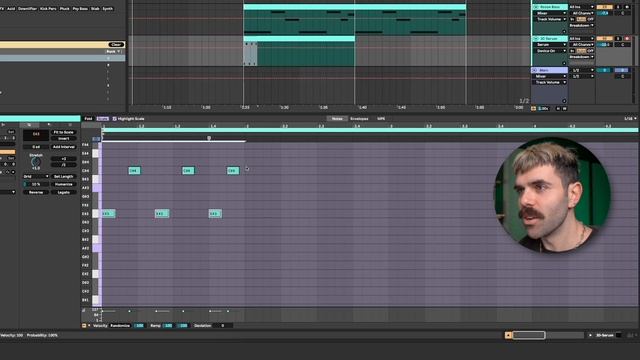Select the Psy Bass browser tag

coord(80,9)
